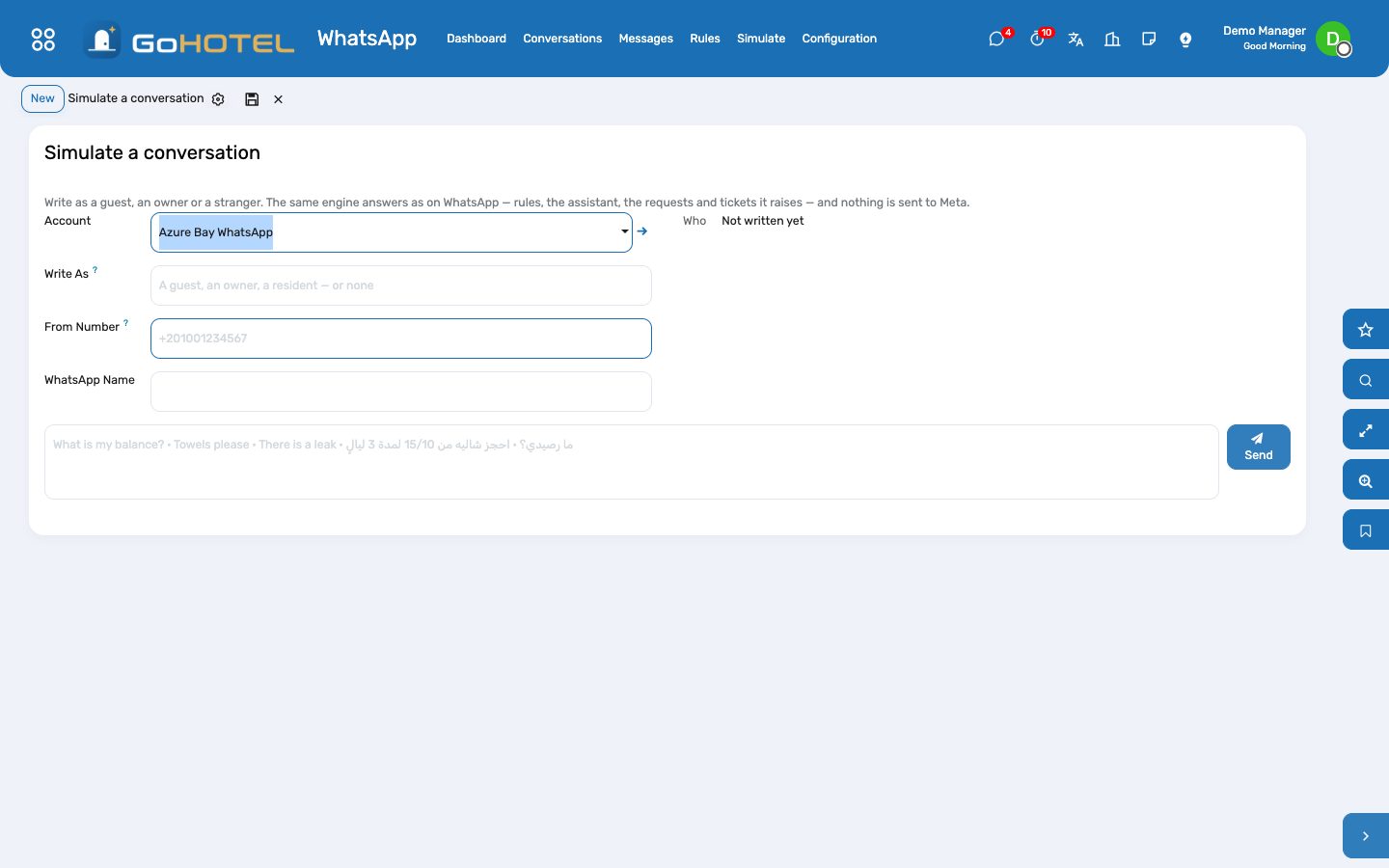Save the record with the floppy disk icon

[252, 99]
